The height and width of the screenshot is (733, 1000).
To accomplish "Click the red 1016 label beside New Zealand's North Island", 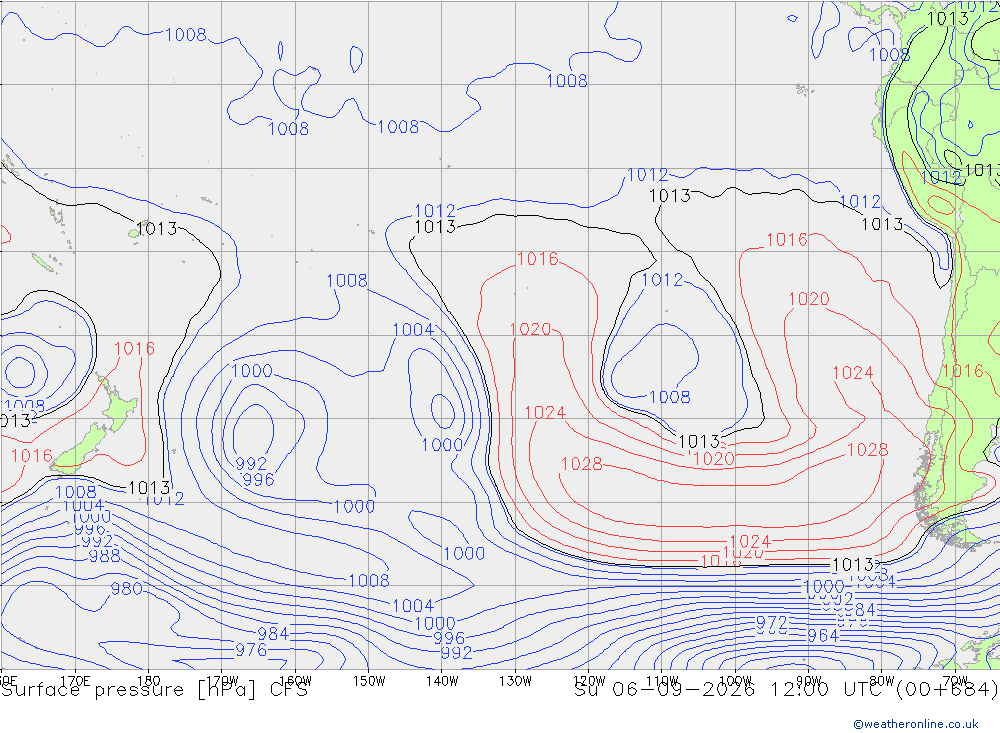I will point(135,348).
